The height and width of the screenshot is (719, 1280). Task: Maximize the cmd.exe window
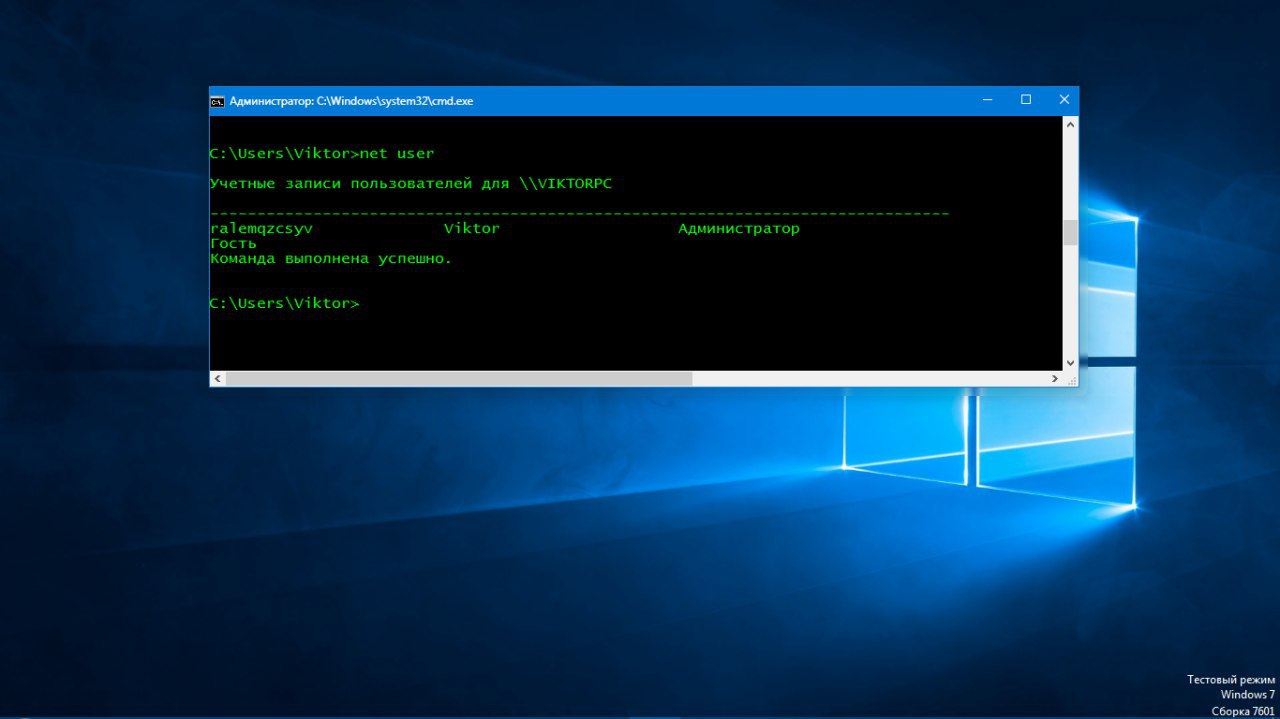(1025, 100)
